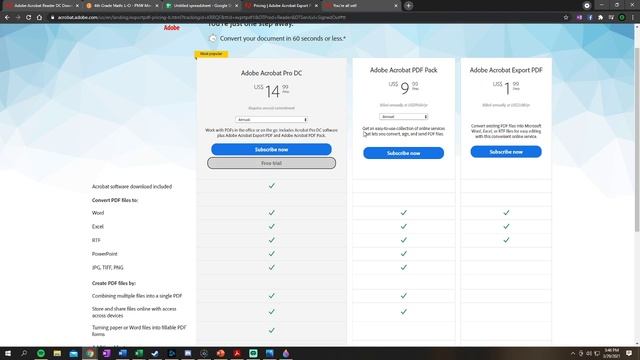Image resolution: width=640 pixels, height=360 pixels.
Task: Open Adobe Acrobat from the taskbar
Action: (237, 353)
